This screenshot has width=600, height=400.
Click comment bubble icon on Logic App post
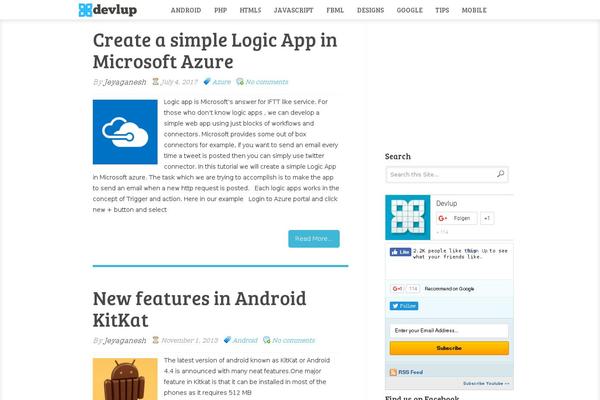coord(240,82)
